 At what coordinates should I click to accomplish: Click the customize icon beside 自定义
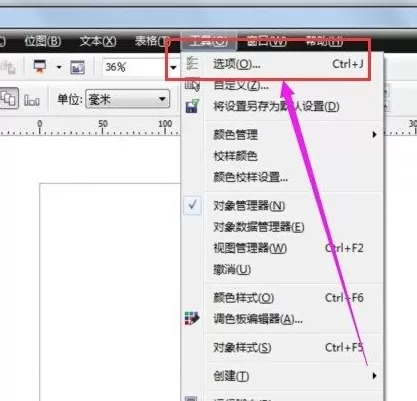click(192, 85)
